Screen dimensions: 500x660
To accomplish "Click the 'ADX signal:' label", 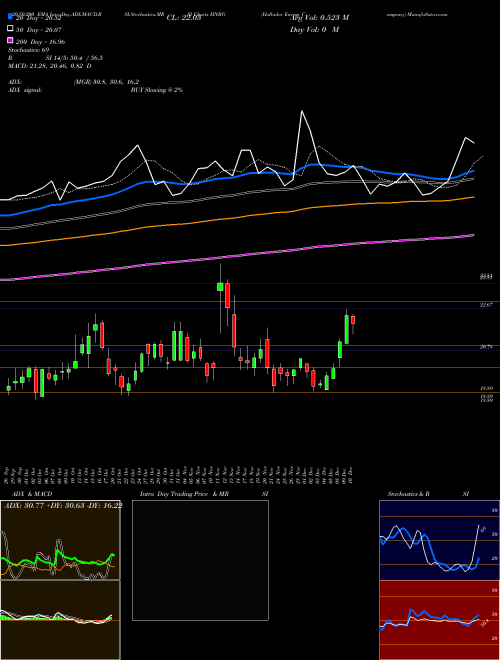I will [x=25, y=90].
